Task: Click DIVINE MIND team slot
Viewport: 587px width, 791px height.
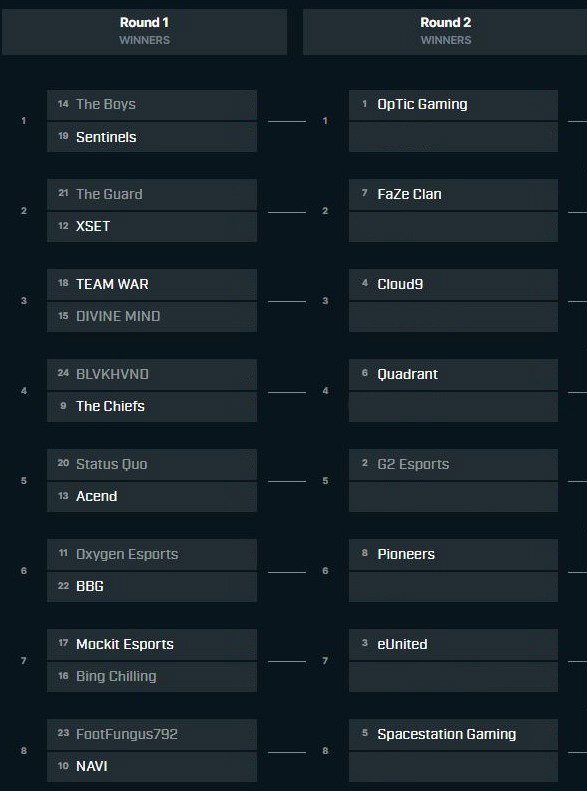Action: (152, 317)
